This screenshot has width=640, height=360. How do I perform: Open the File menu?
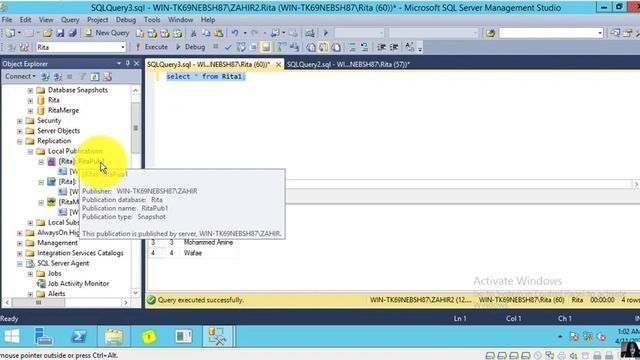point(7,20)
